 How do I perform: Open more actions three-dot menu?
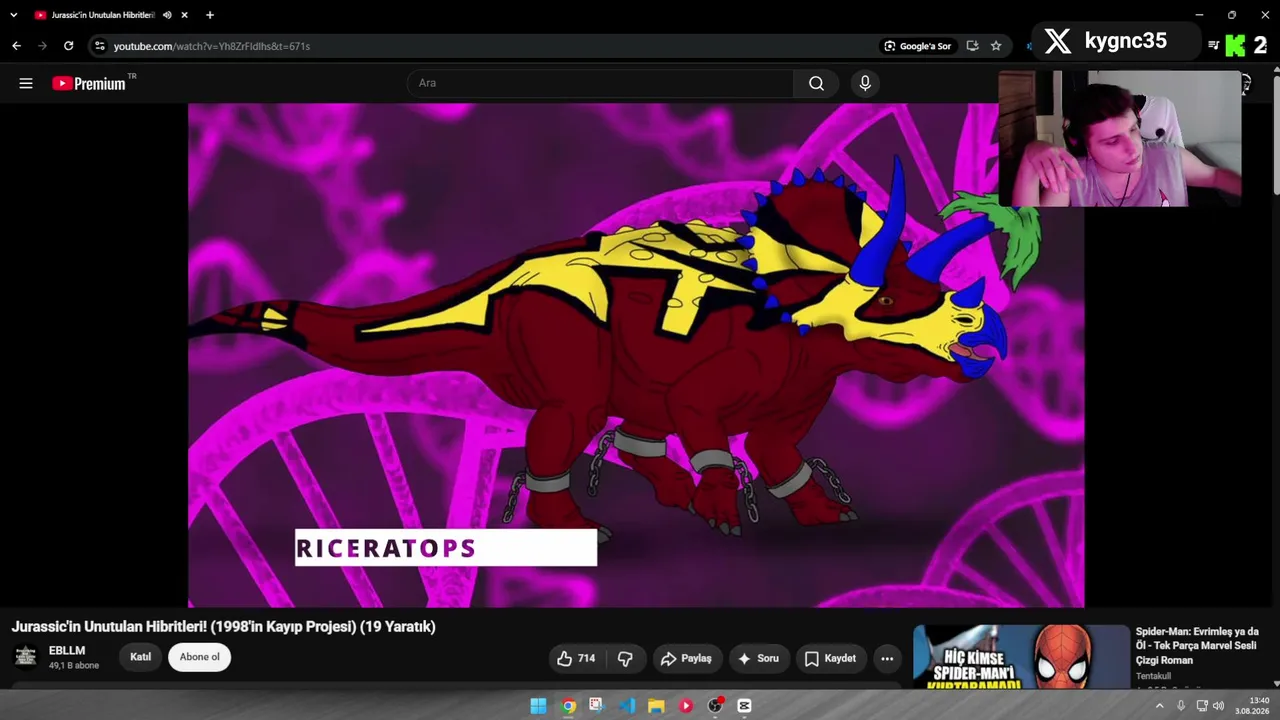(887, 658)
